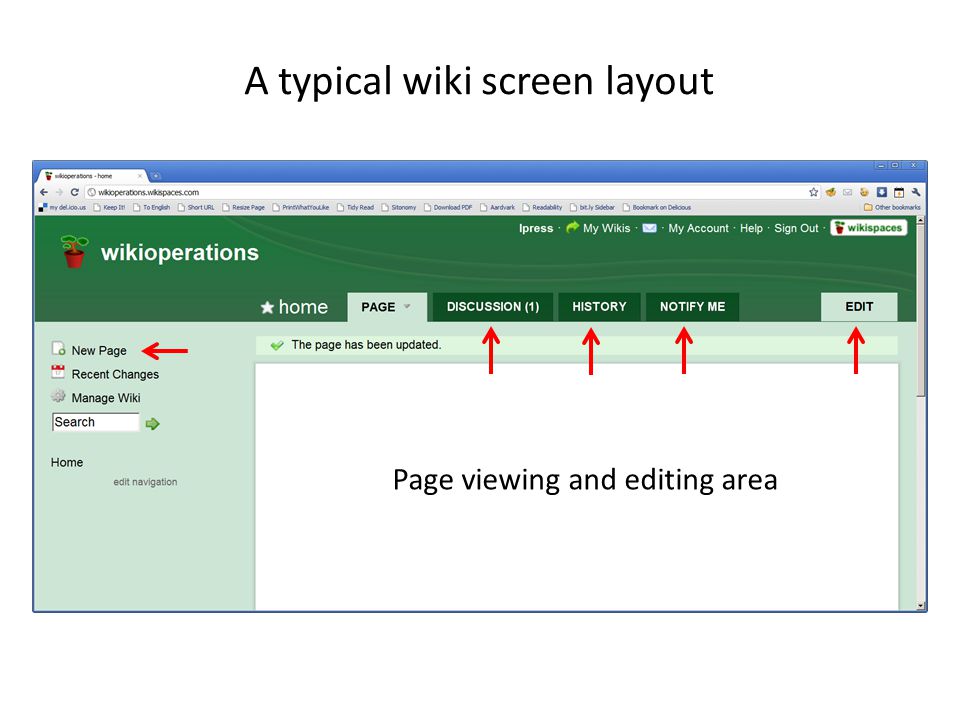Click the EDIT button
The height and width of the screenshot is (720, 960).
click(859, 307)
